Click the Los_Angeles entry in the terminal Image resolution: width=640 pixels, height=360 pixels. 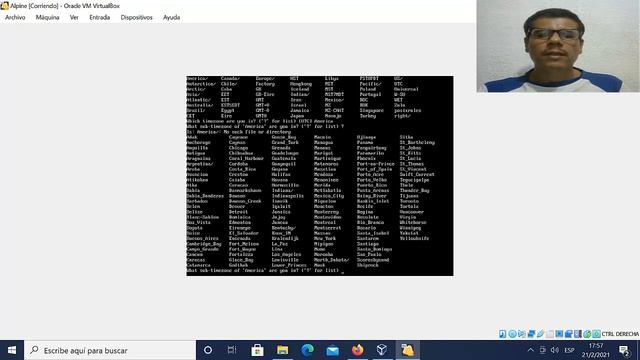tap(287, 254)
